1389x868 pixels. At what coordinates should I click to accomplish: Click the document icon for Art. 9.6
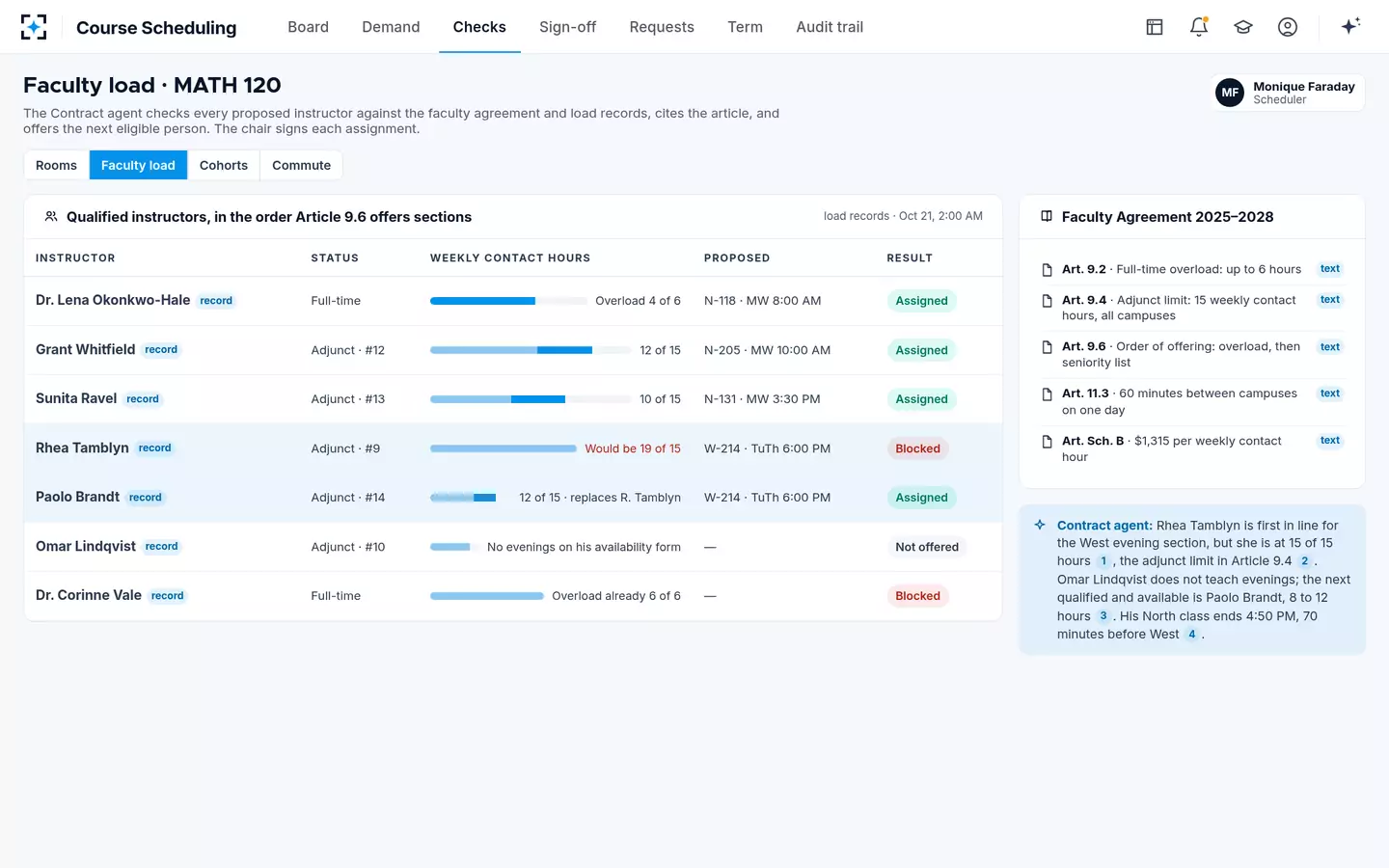tap(1047, 347)
